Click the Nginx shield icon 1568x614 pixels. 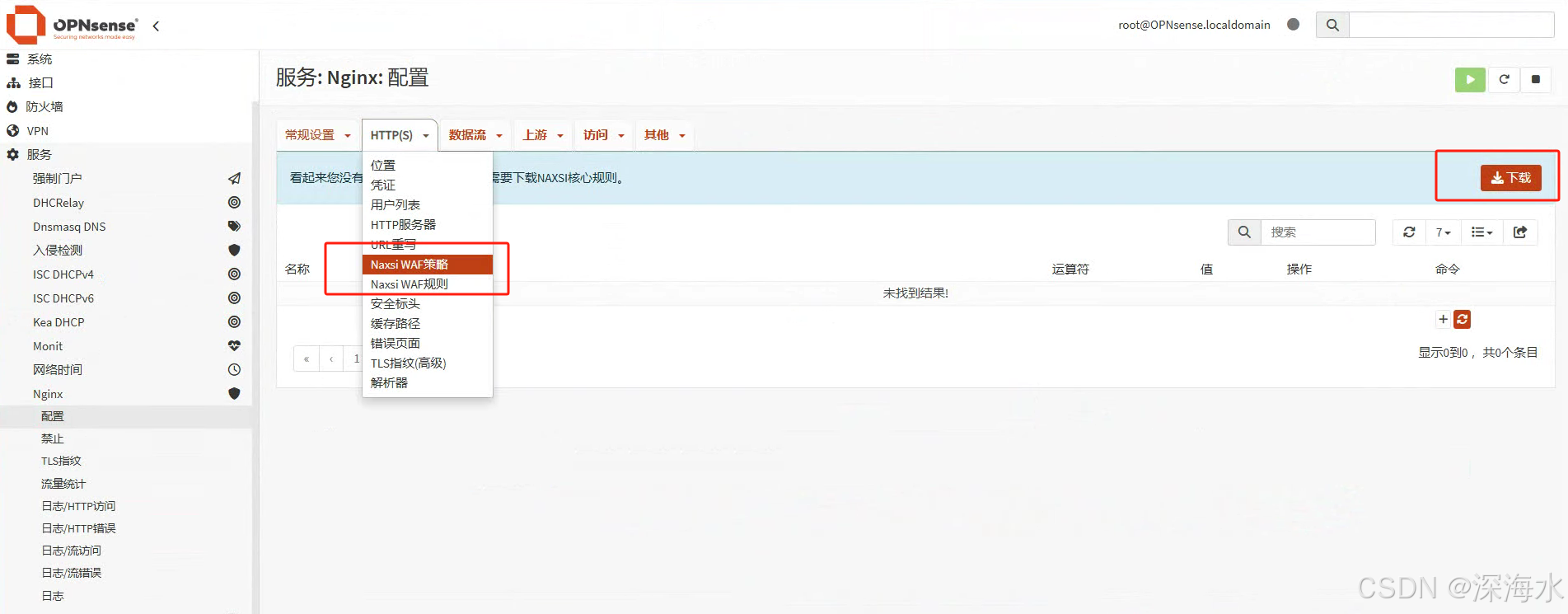click(x=234, y=393)
